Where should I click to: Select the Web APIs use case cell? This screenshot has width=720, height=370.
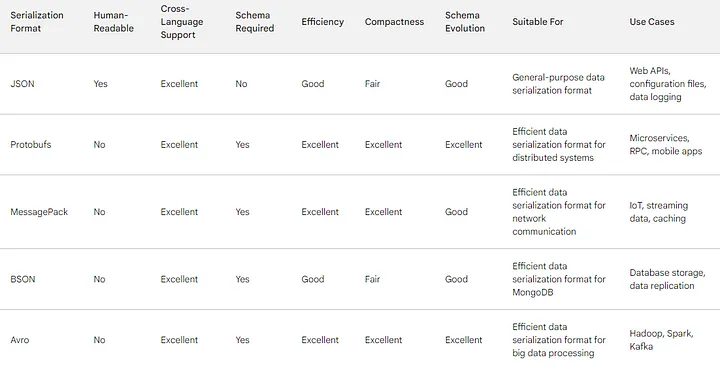(x=668, y=84)
